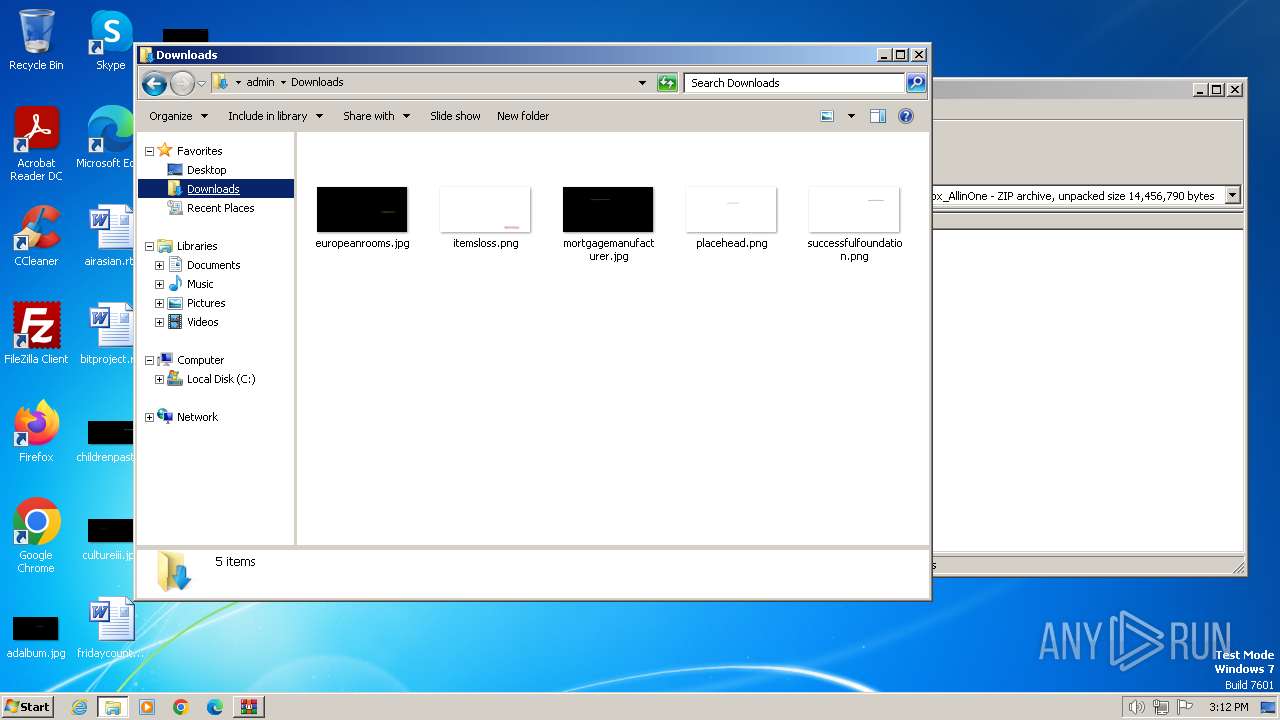Select Local Disk (C:)
1280x720 pixels.
pyautogui.click(x=220, y=379)
